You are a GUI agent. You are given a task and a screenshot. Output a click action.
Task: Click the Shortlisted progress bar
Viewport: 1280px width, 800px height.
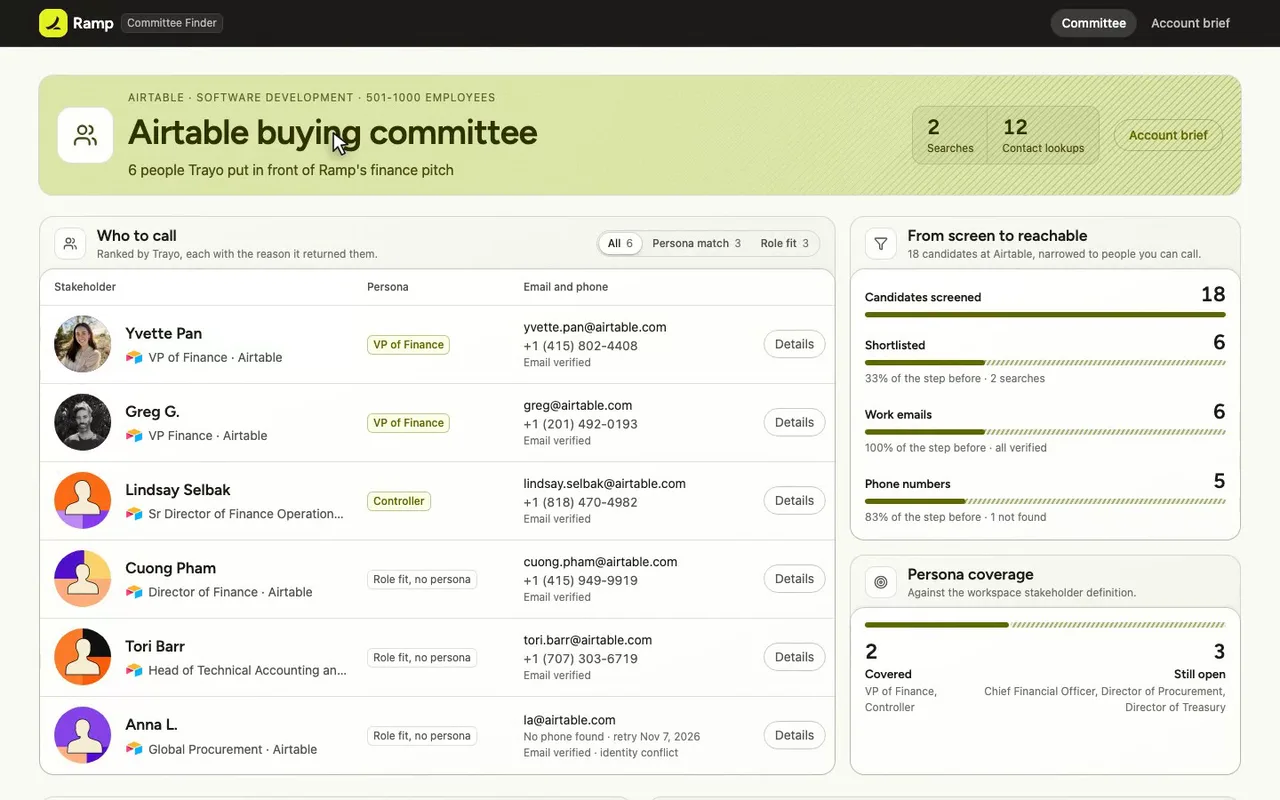tap(1045, 363)
